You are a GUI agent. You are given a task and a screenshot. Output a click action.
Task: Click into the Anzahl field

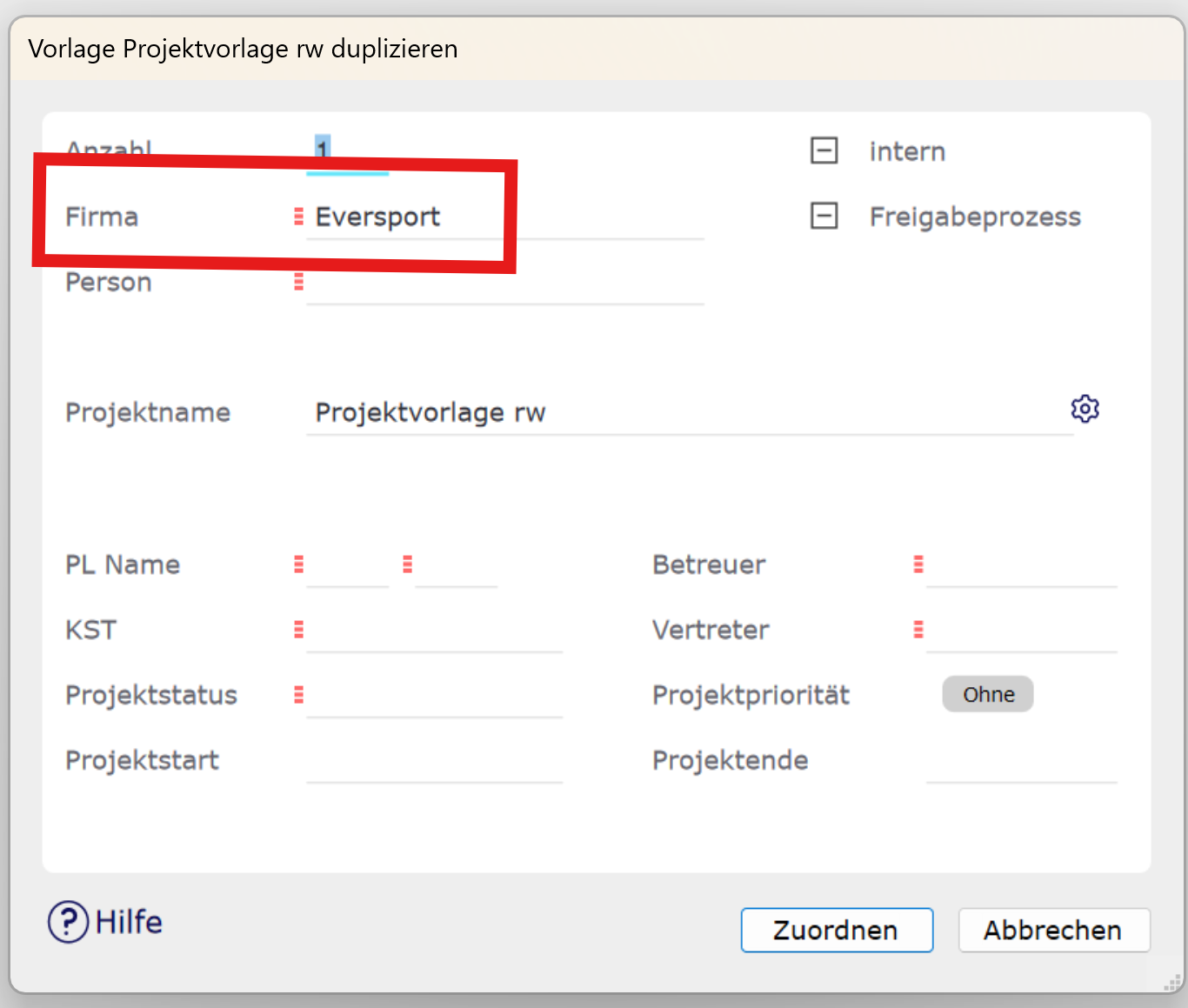347,151
